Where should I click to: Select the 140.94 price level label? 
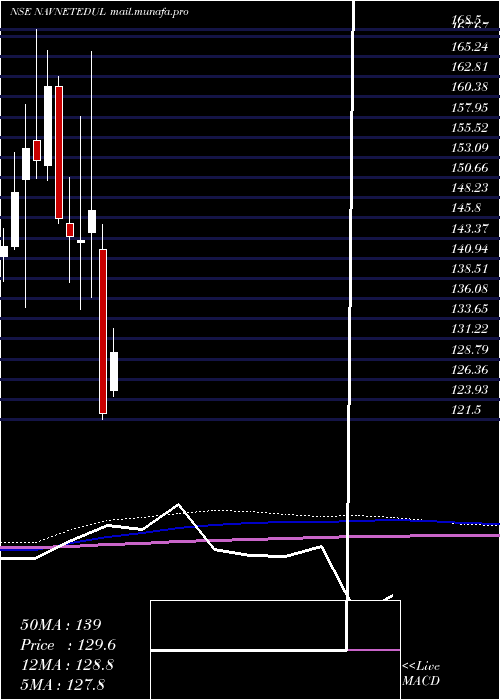coord(469,249)
